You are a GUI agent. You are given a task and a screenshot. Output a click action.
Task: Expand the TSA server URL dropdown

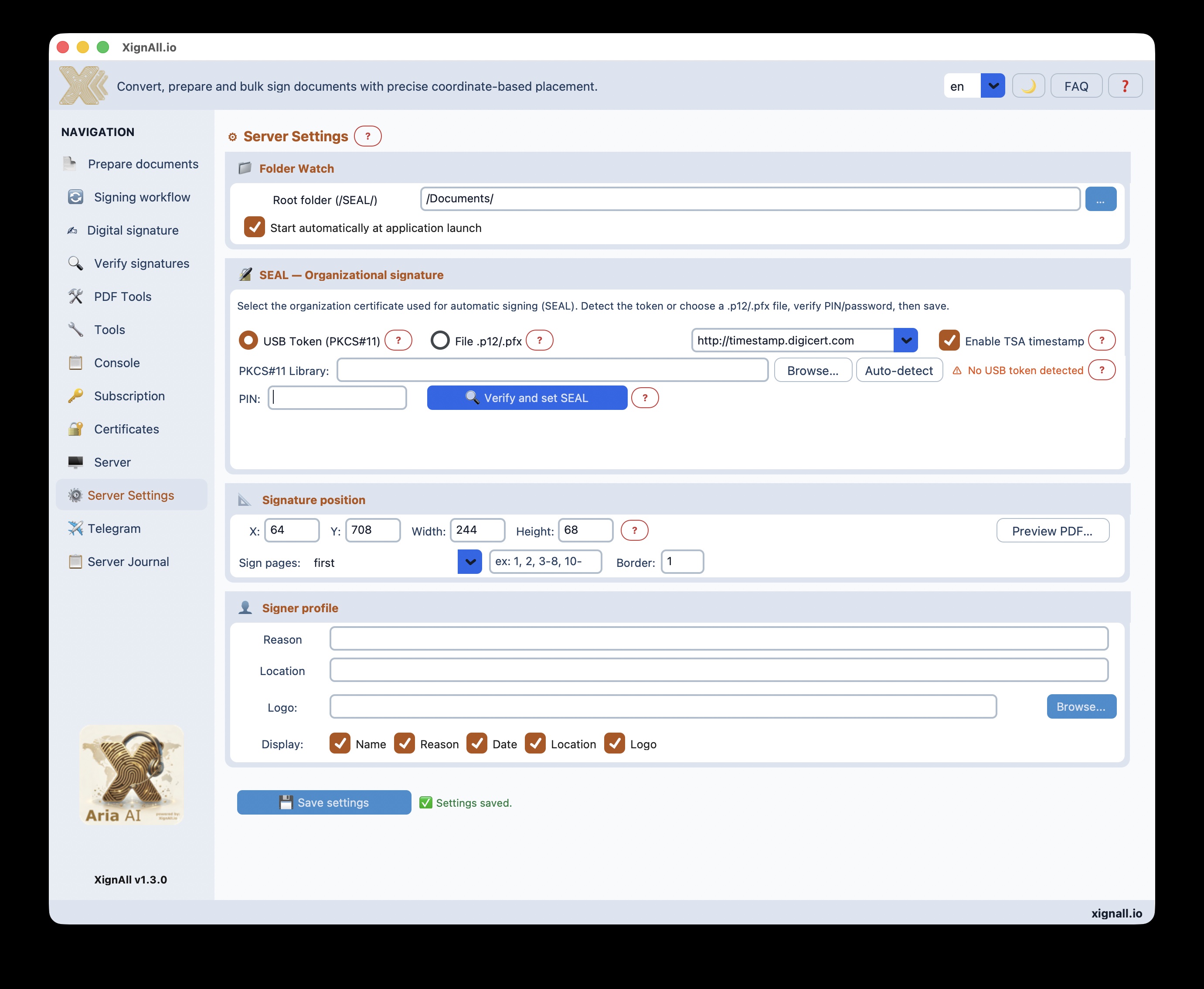(905, 341)
